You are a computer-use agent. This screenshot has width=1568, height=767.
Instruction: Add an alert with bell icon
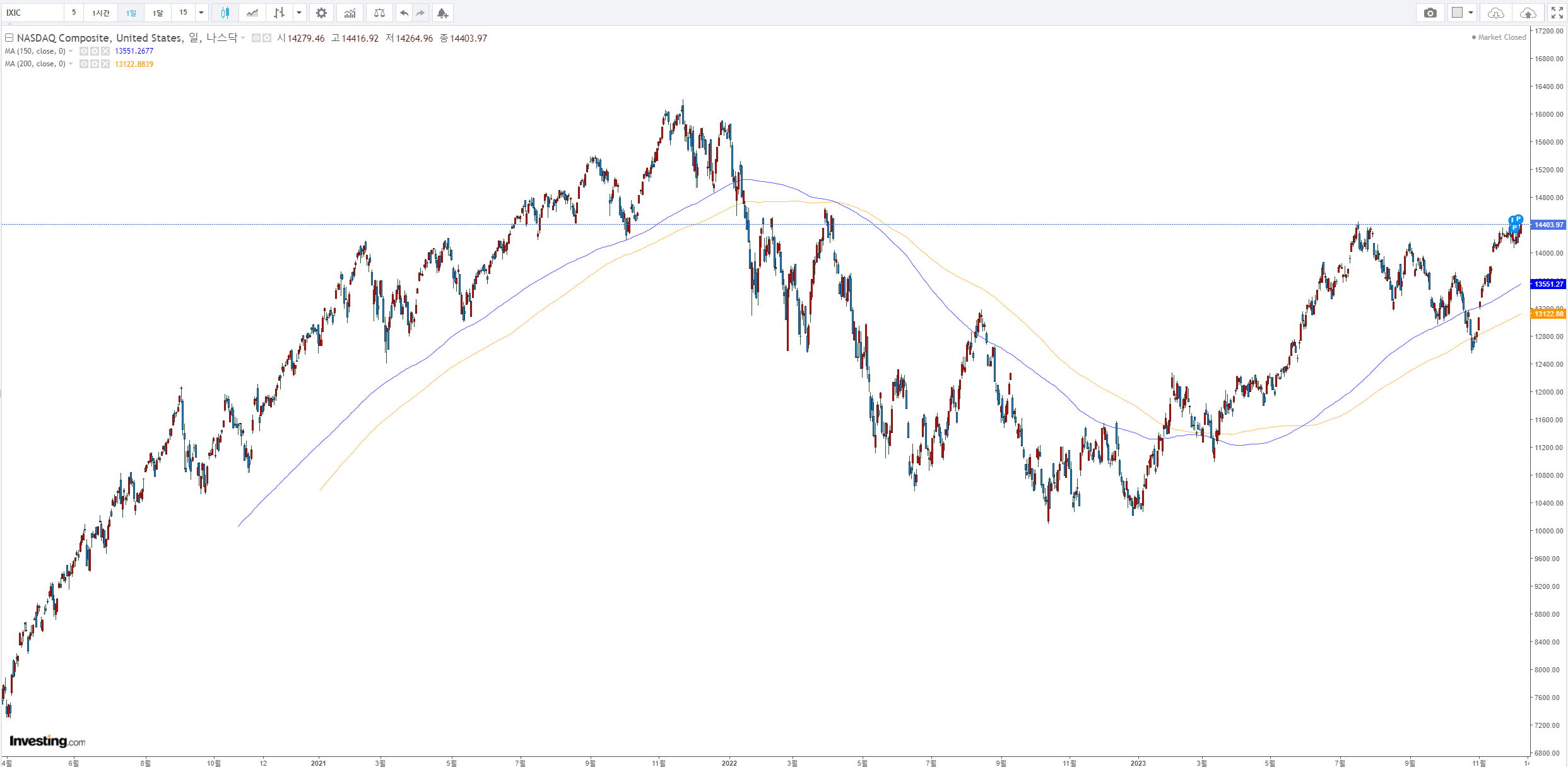442,13
